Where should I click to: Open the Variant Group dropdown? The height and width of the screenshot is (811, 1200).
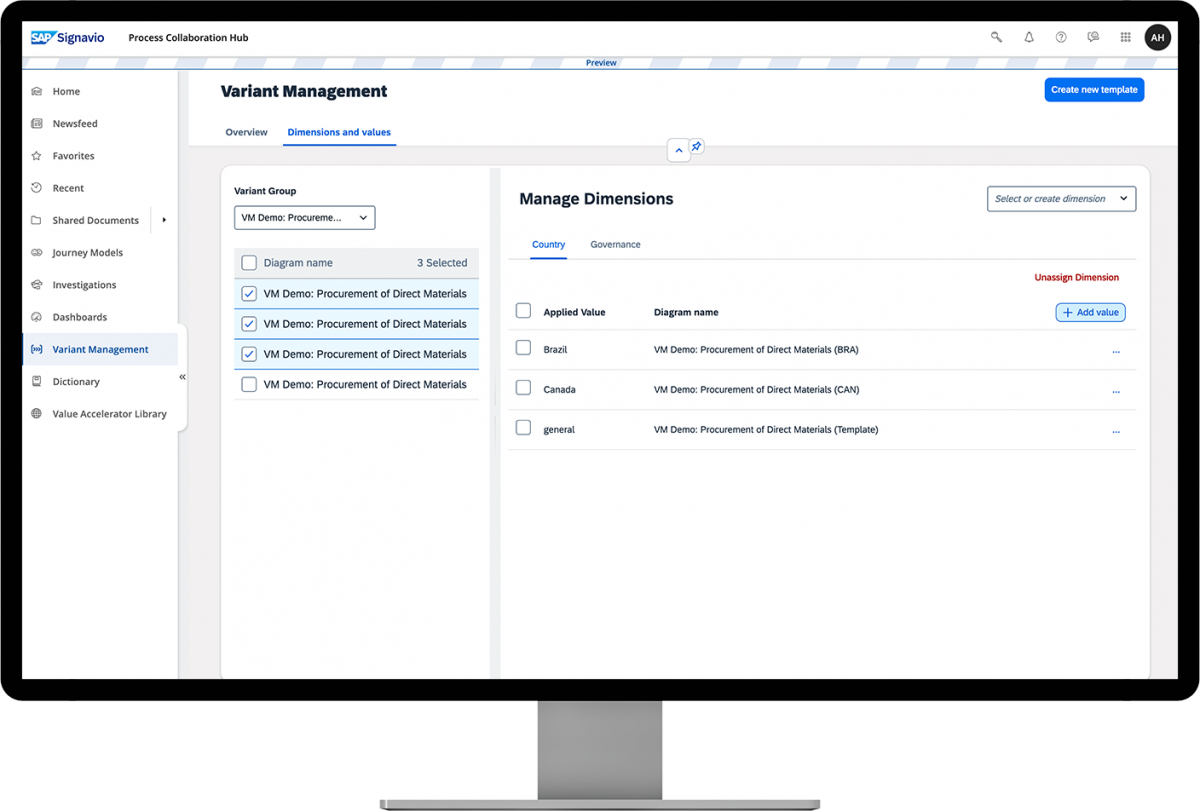pyautogui.click(x=304, y=217)
